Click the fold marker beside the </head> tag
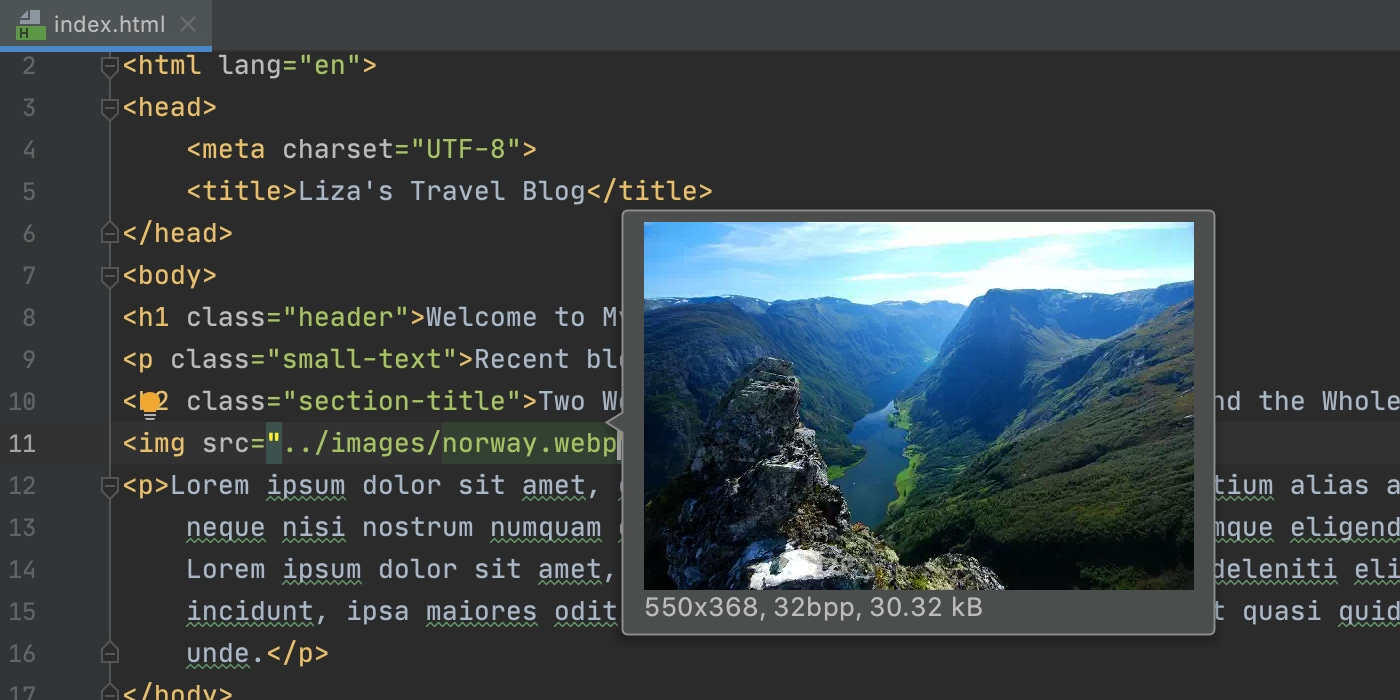 [x=110, y=234]
